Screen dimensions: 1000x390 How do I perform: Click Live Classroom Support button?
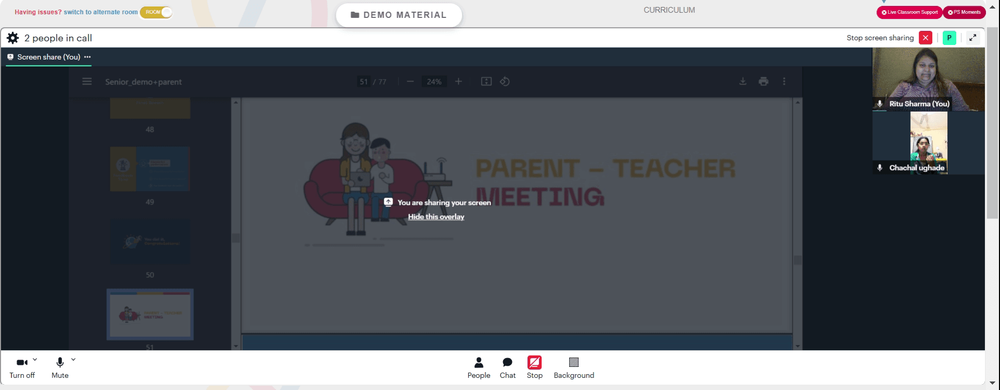[x=909, y=12]
